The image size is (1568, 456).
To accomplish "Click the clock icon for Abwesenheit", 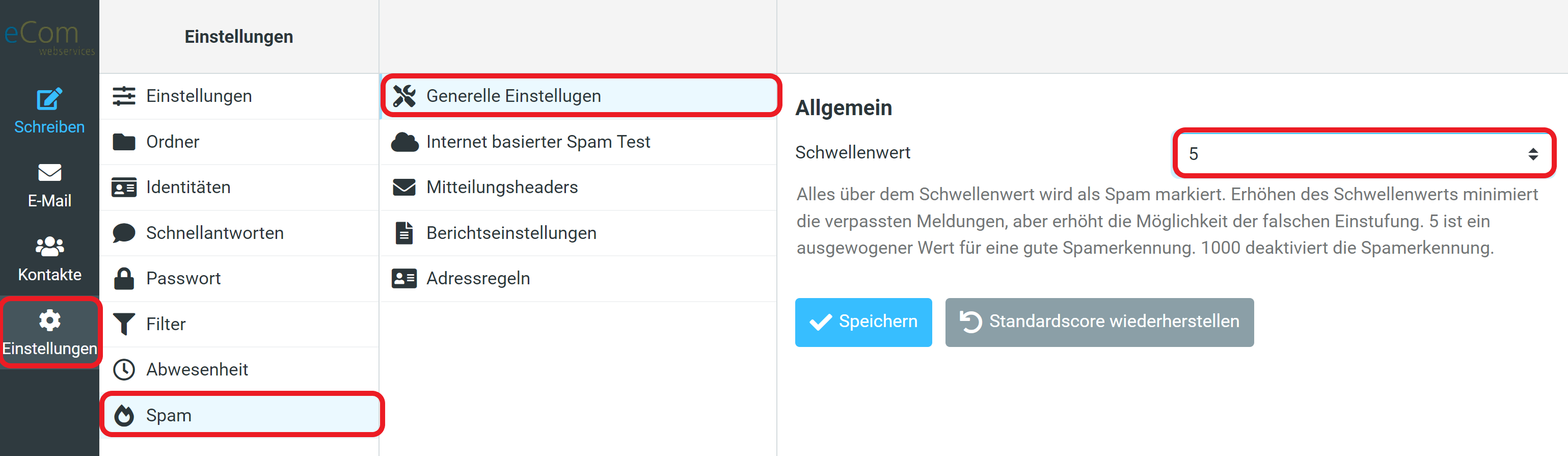I will 124,369.
